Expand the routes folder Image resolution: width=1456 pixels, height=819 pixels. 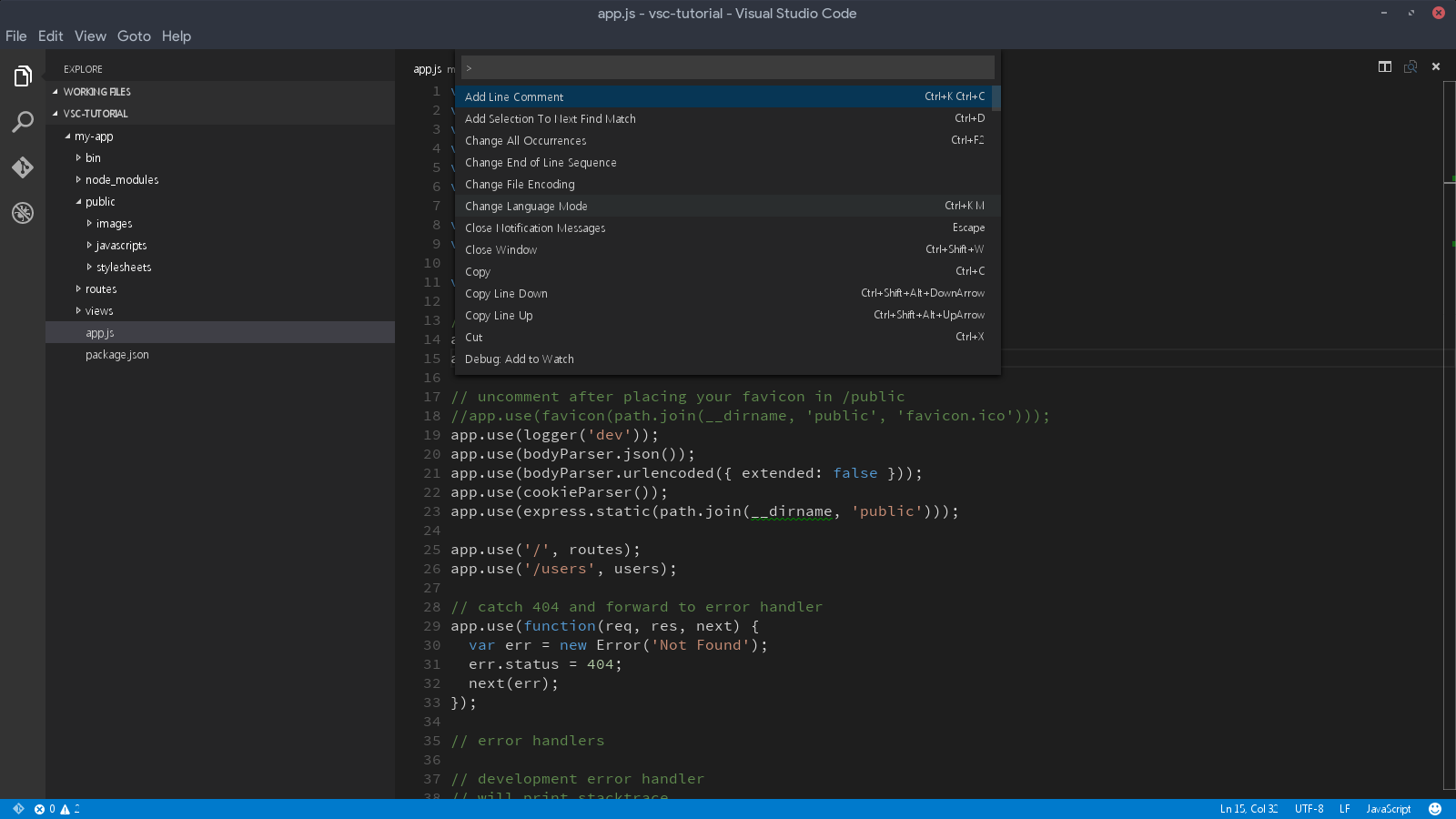point(220,289)
